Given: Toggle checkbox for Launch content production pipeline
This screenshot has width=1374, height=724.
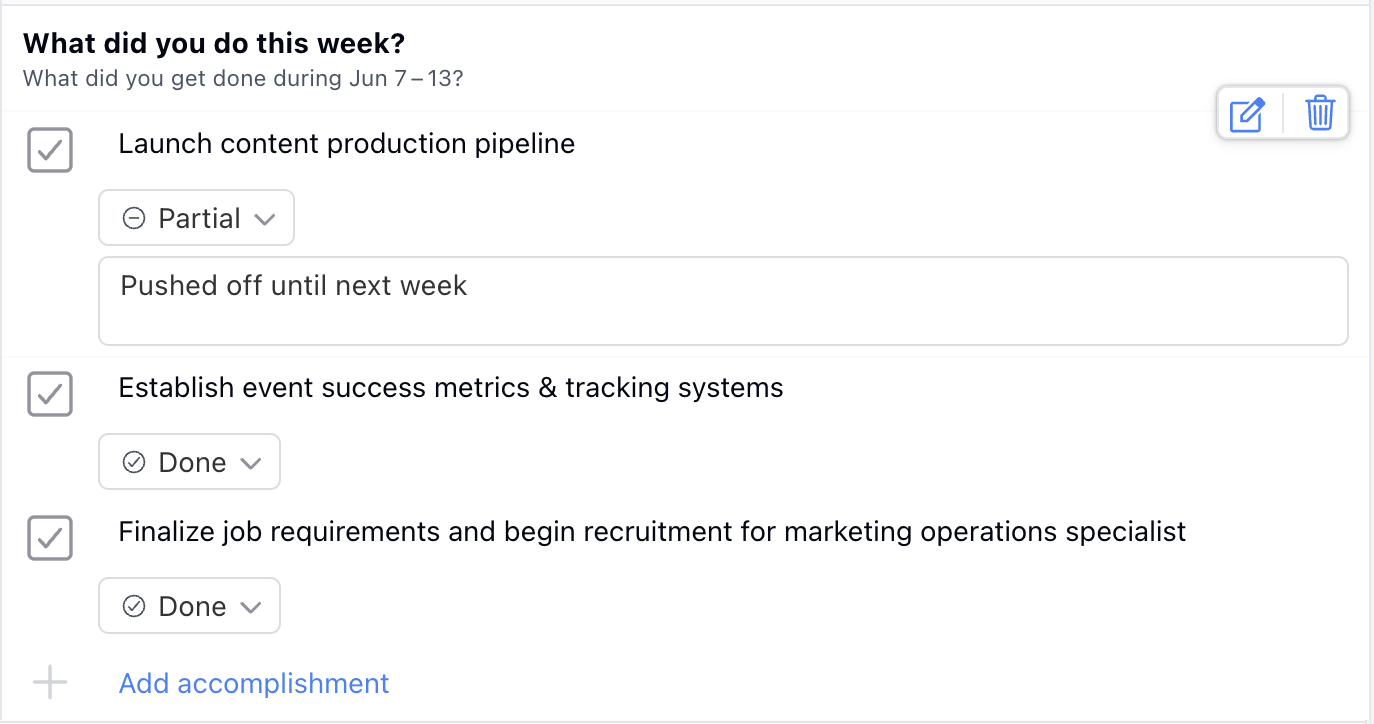Looking at the screenshot, I should click(50, 150).
